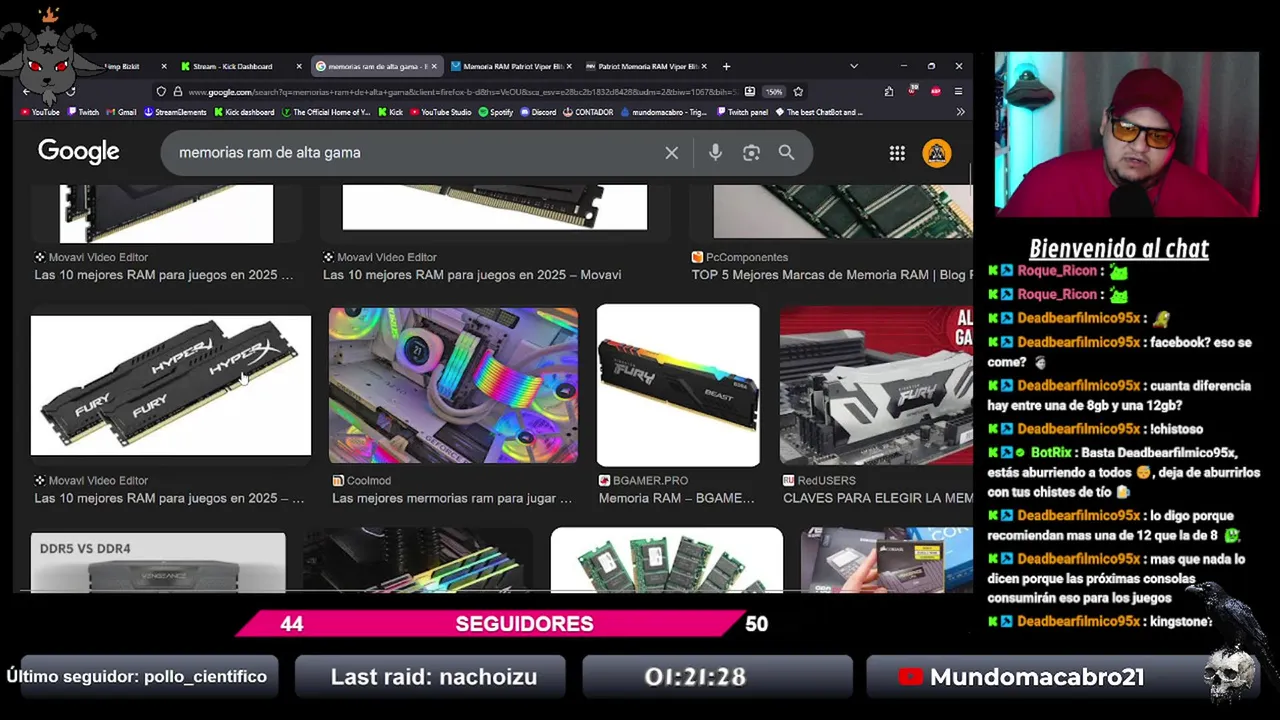Open the Discord bookmark

pyautogui.click(x=538, y=112)
